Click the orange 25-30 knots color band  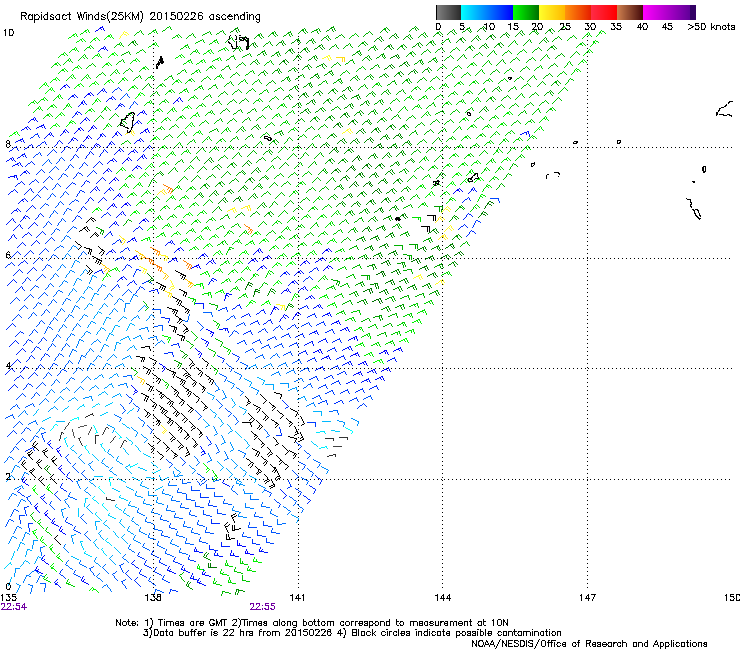point(578,12)
